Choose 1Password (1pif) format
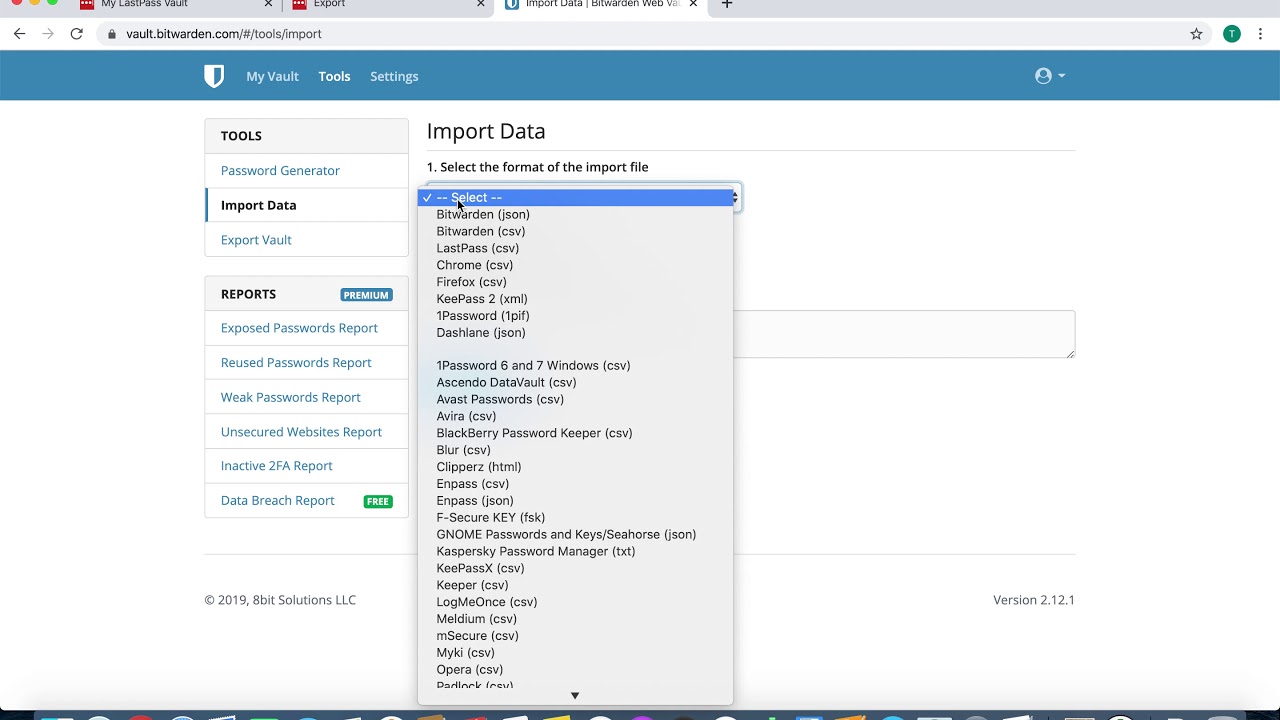This screenshot has width=1280, height=720. click(575, 316)
